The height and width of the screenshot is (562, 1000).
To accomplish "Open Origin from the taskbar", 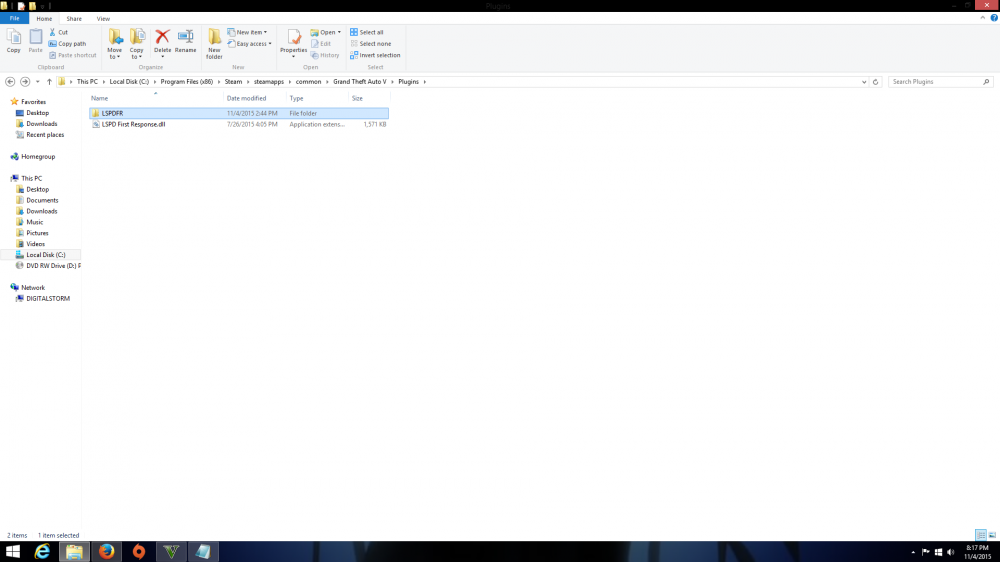I will click(x=138, y=551).
